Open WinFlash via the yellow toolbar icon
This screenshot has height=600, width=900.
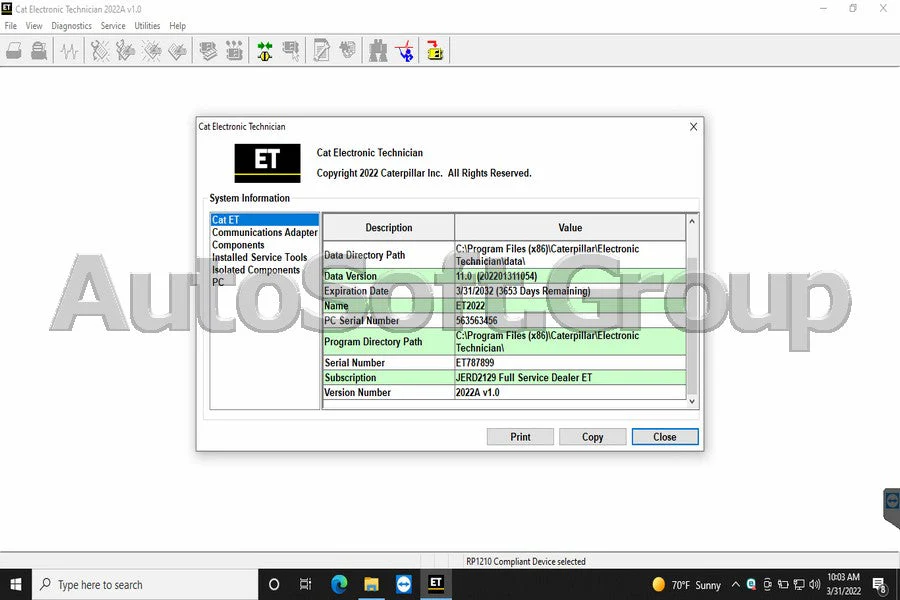point(434,50)
